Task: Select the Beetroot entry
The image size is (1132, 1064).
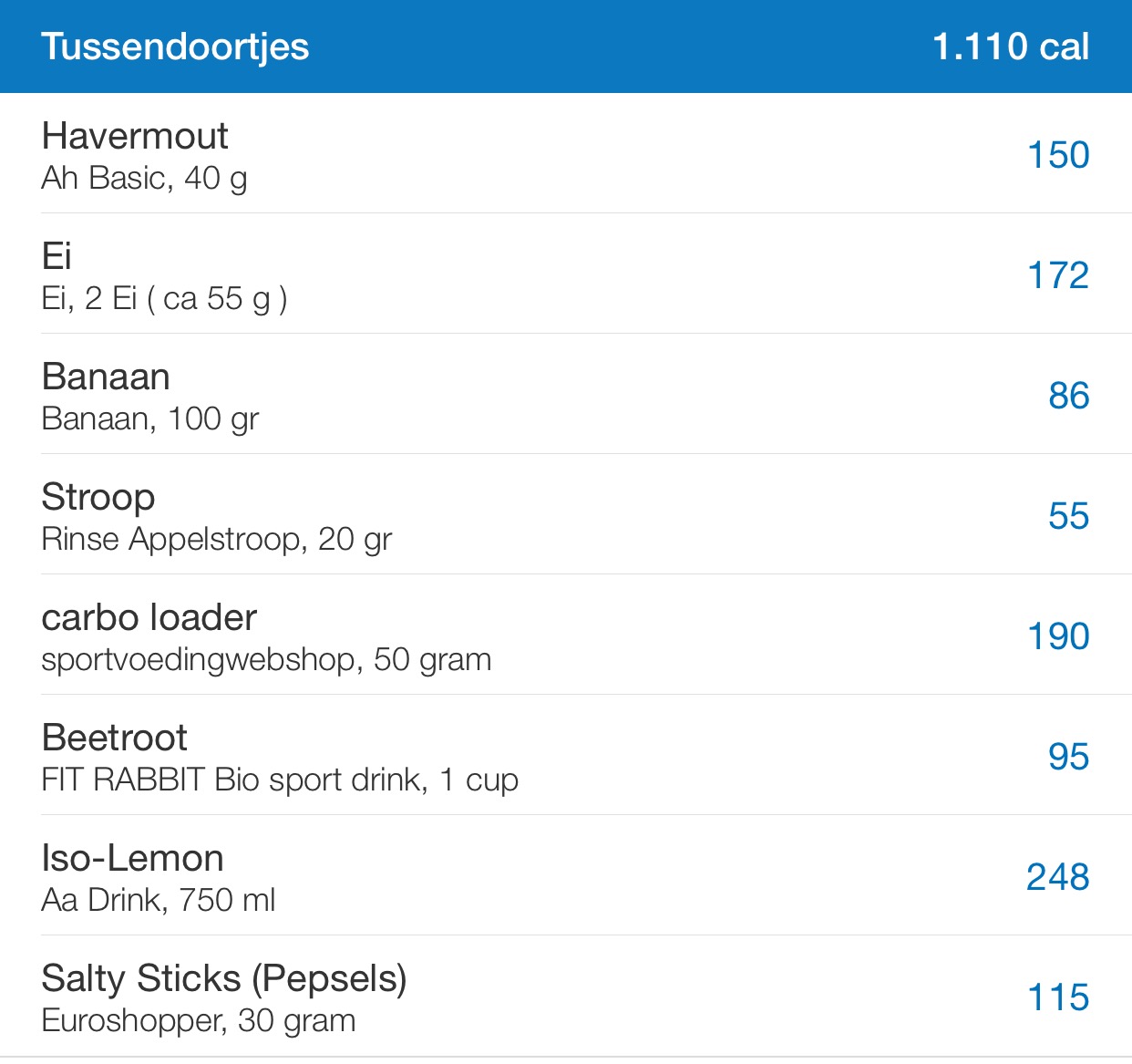Action: pyautogui.click(x=115, y=739)
